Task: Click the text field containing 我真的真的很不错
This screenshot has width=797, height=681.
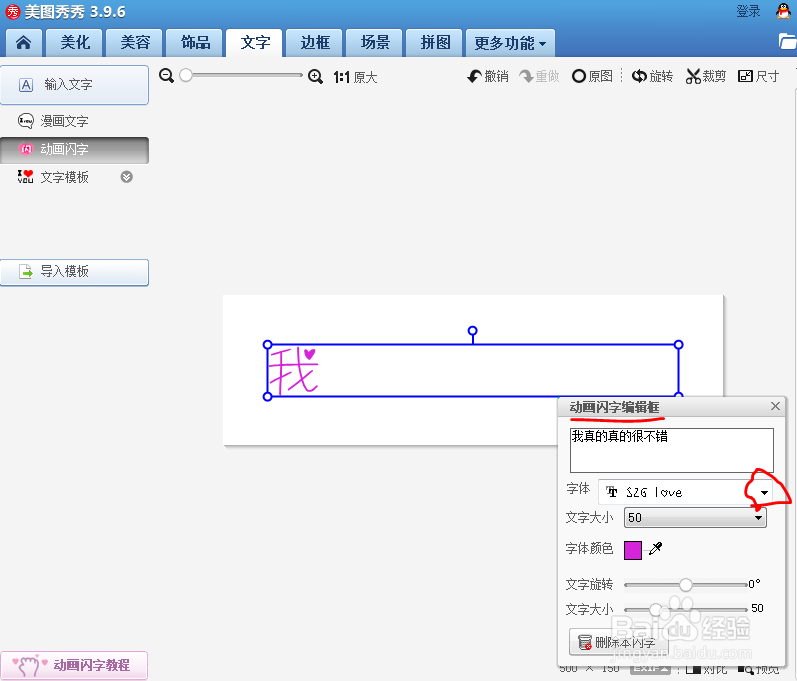Action: coord(671,450)
